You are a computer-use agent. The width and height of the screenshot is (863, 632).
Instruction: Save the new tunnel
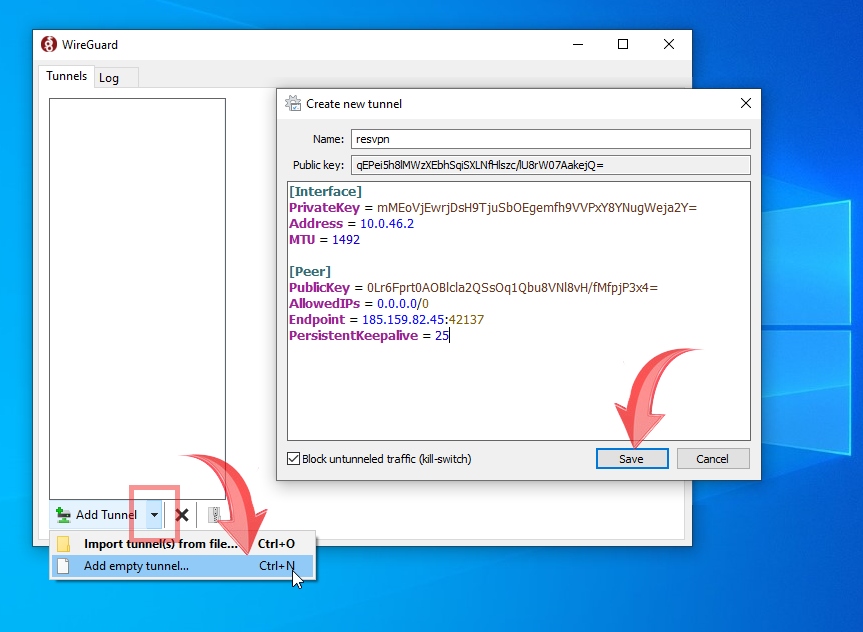(632, 459)
